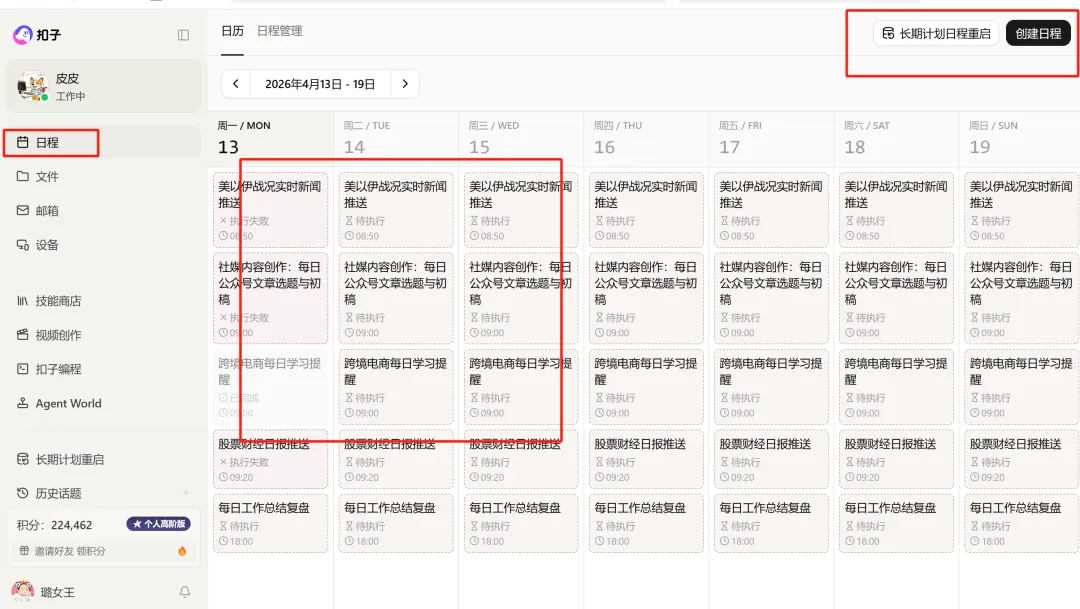Open Tuesday's 社媒内容创作 schedule card
This screenshot has width=1080, height=609.
[x=396, y=298]
